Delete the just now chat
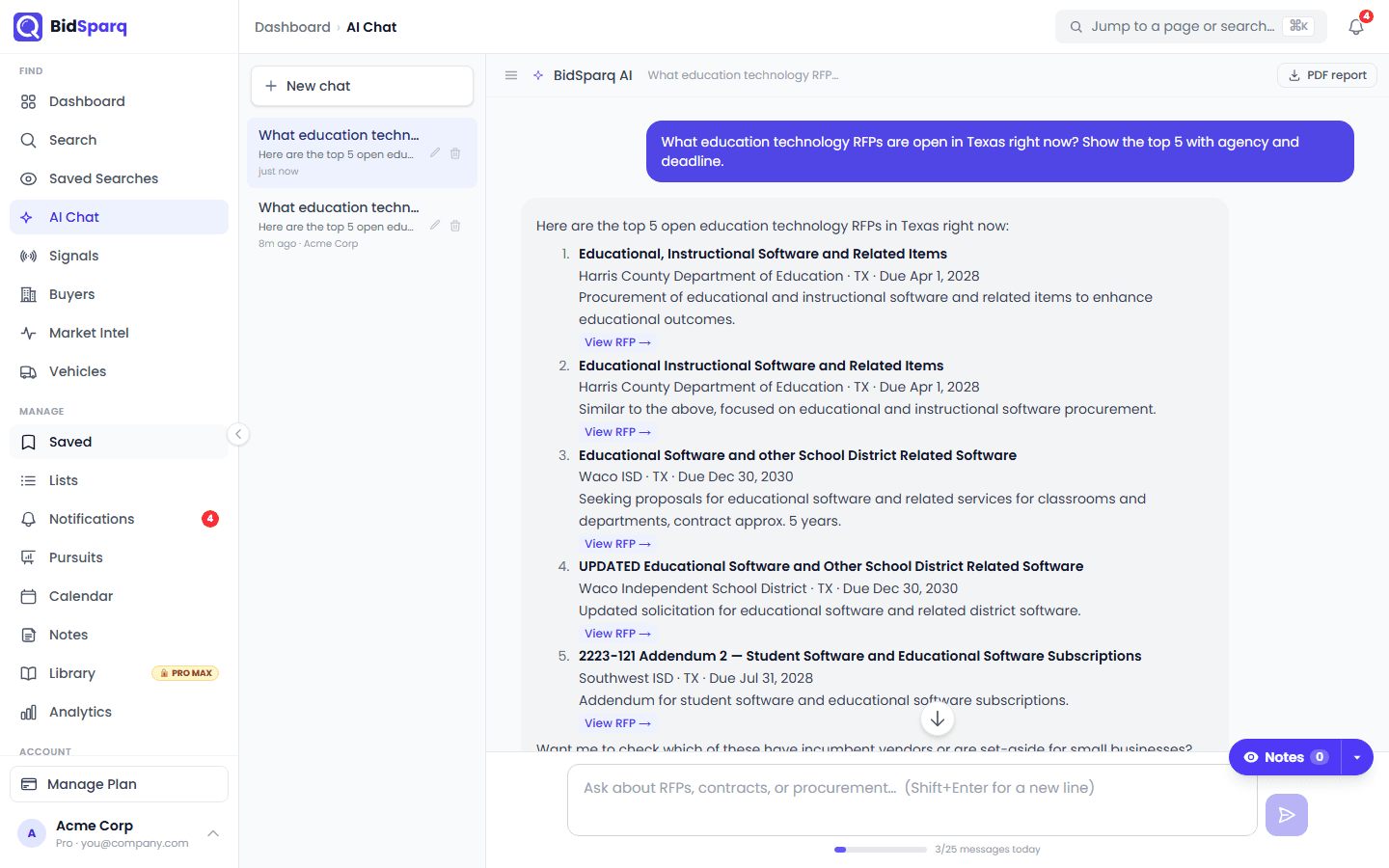The image size is (1389, 868). point(455,153)
